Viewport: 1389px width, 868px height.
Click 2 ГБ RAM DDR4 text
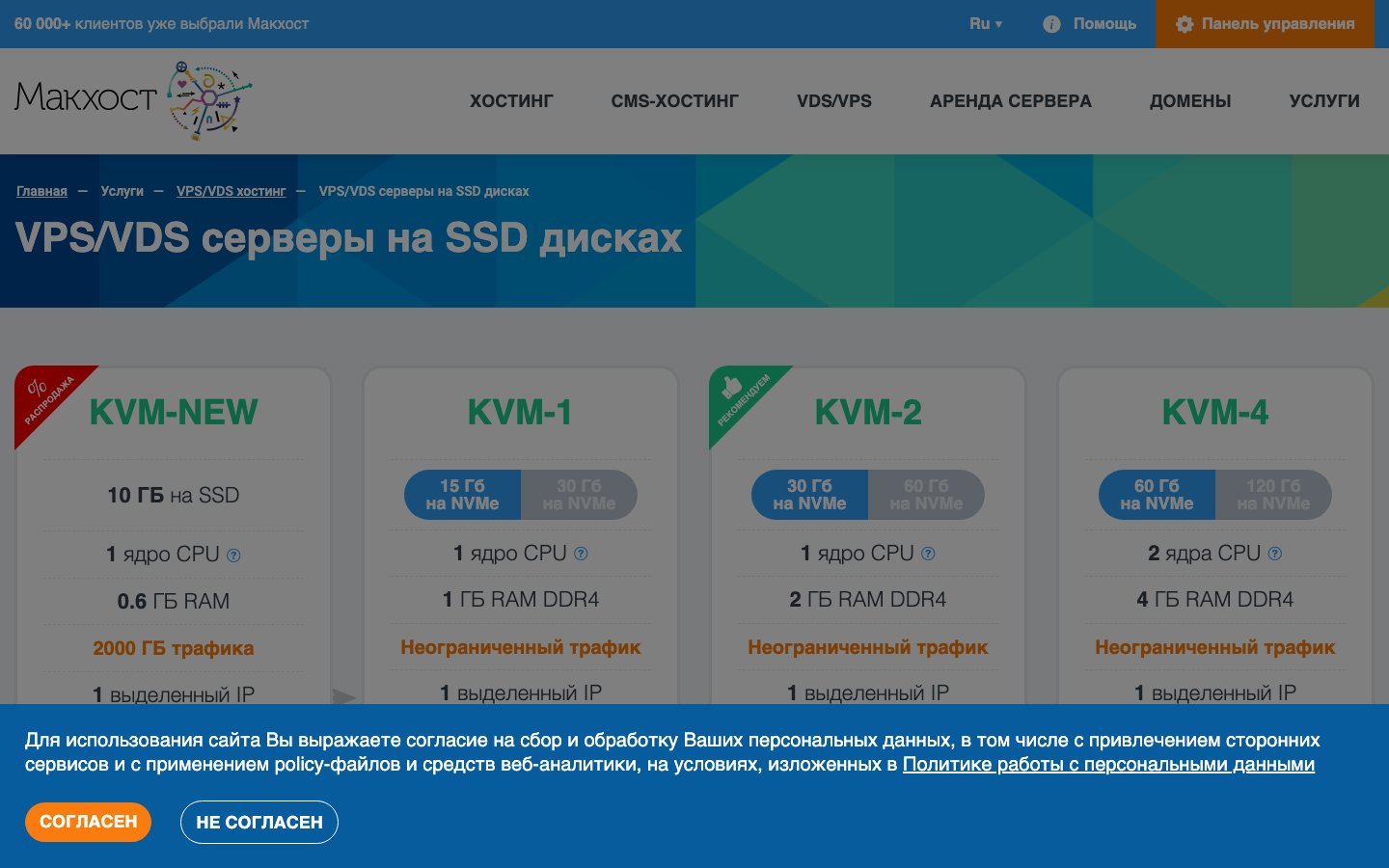[868, 600]
